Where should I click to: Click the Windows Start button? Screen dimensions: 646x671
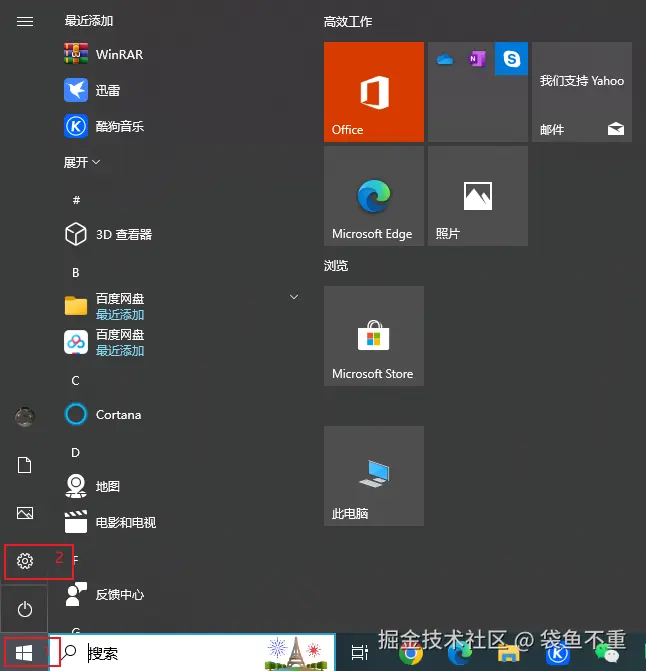[x=24, y=653]
